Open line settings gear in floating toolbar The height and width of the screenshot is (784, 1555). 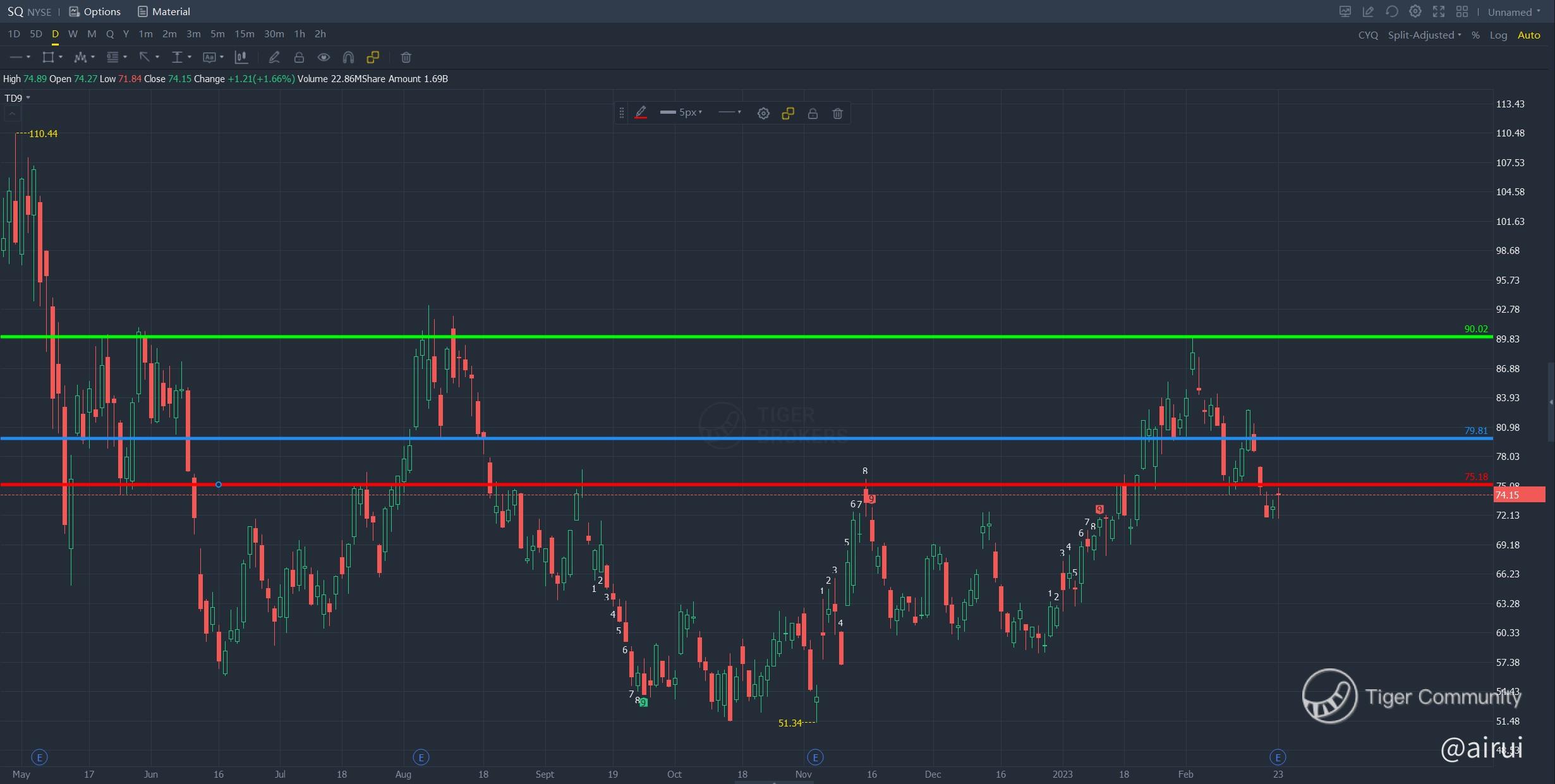point(763,113)
